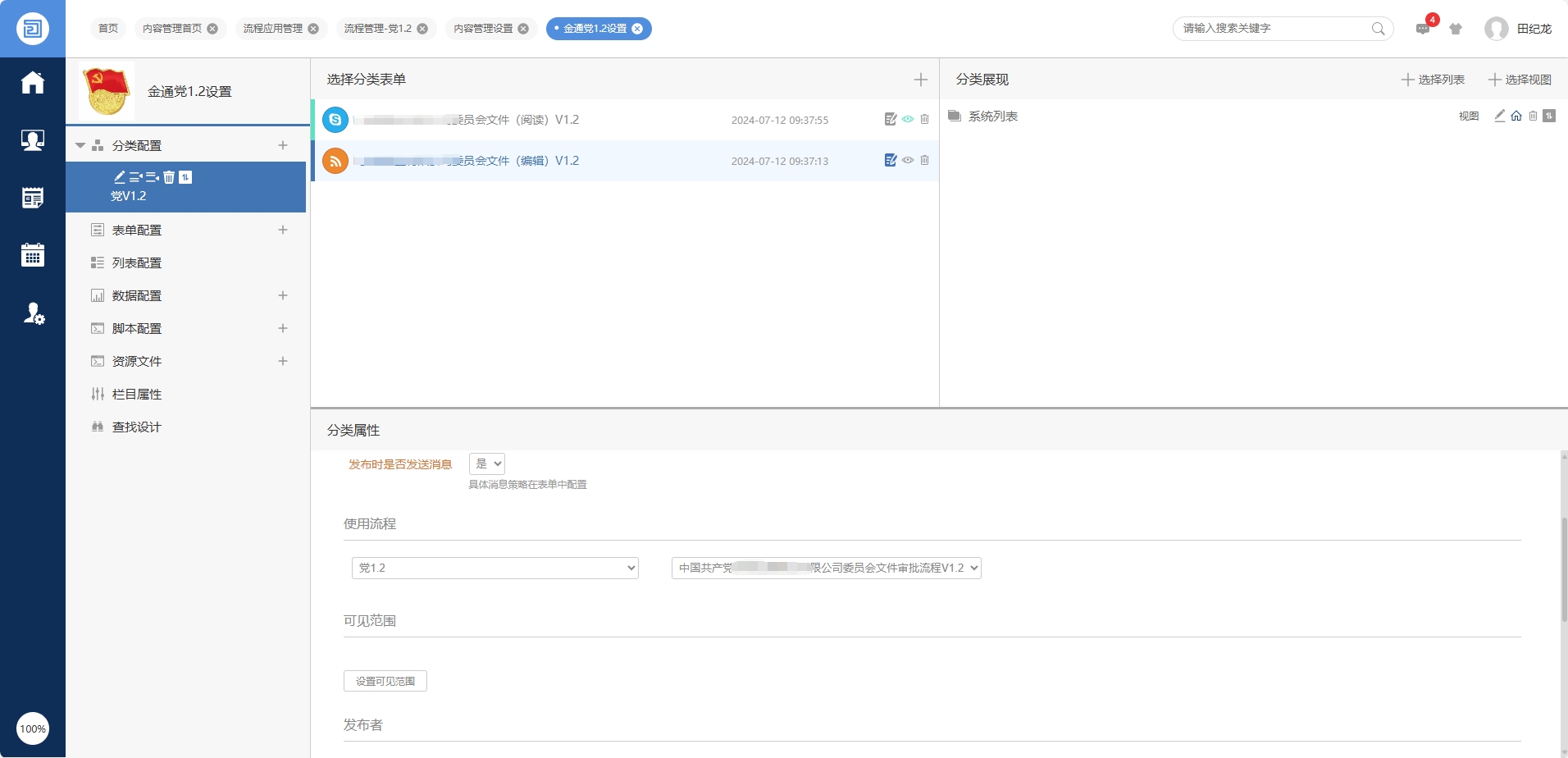Switch to the 流程应用管理 tab
The width and height of the screenshot is (1568, 758).
tap(273, 29)
